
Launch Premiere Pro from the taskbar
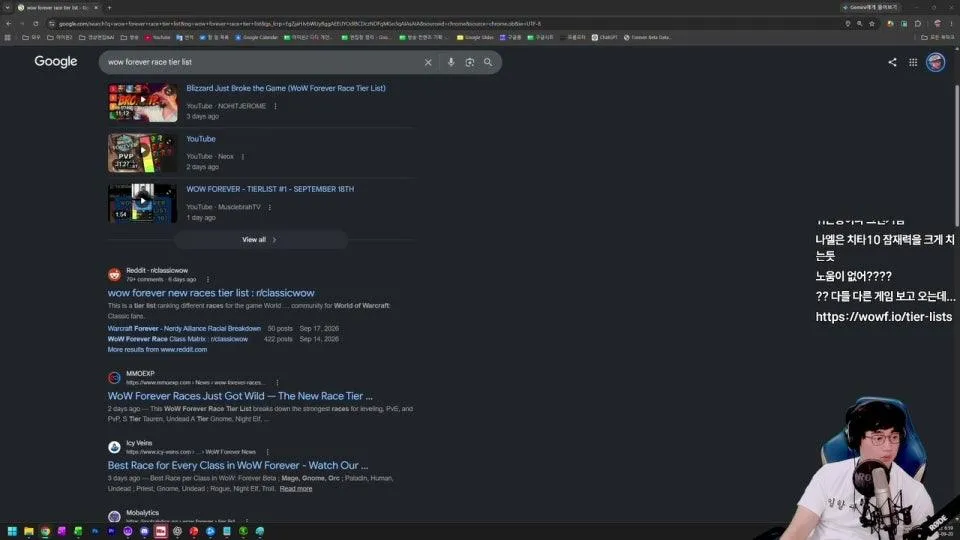pyautogui.click(x=111, y=531)
